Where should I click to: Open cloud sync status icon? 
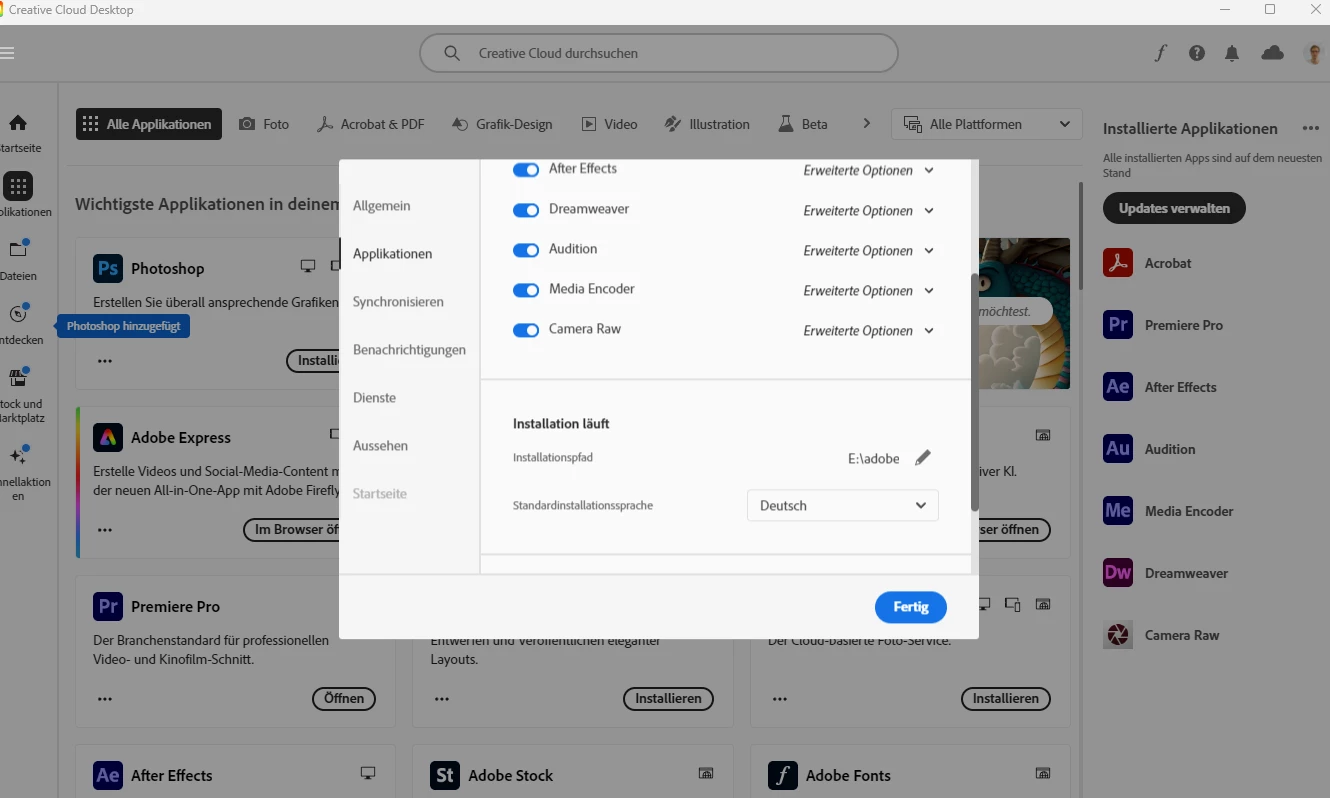[x=1273, y=53]
